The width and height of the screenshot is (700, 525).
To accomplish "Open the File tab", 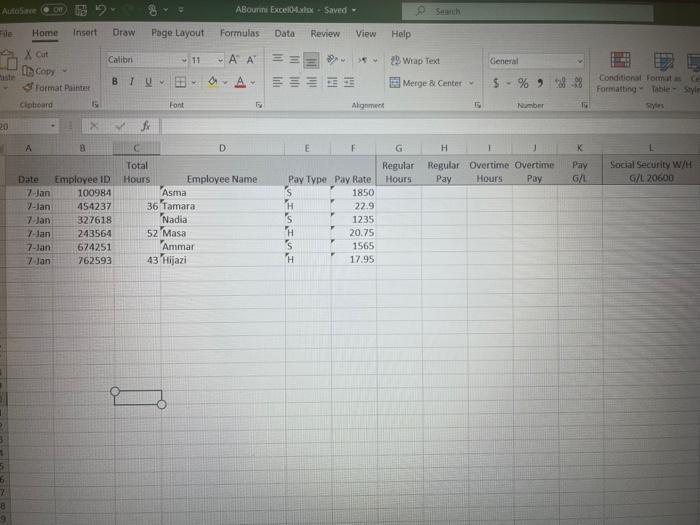I will coord(6,33).
